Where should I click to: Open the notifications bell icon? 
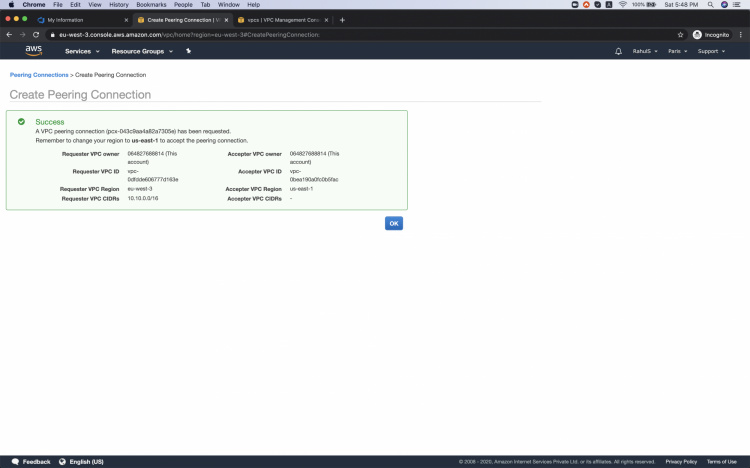pos(618,51)
